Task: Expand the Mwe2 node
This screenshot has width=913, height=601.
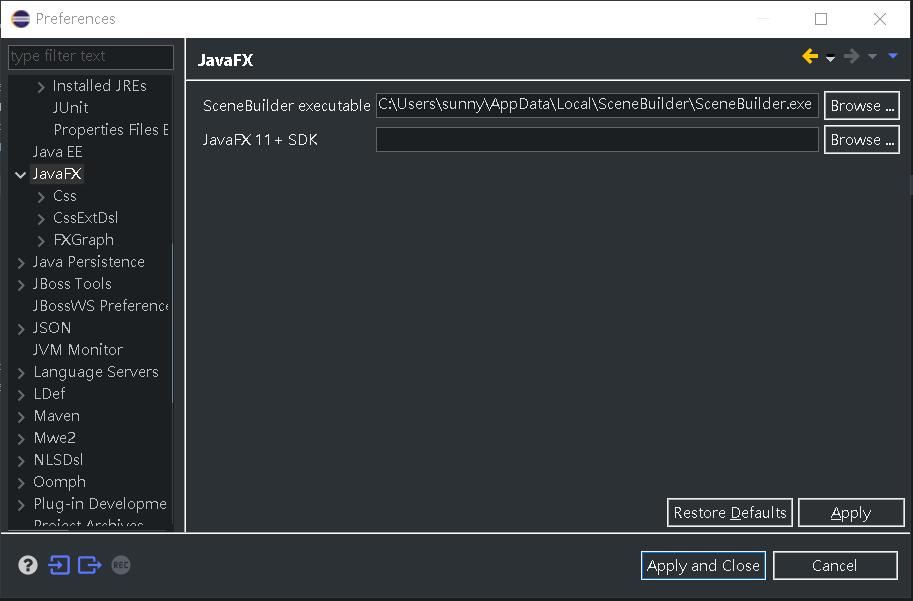Action: pos(21,439)
